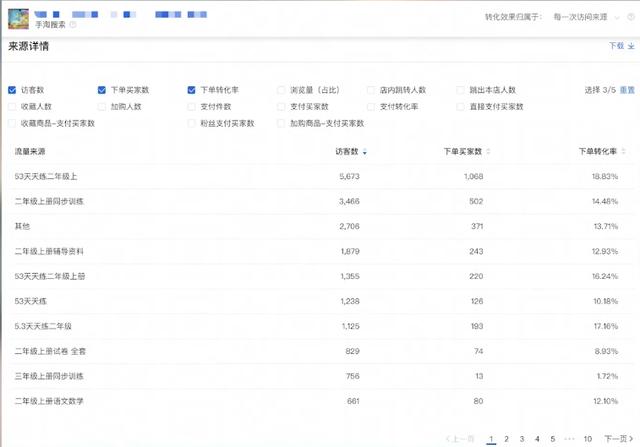
Task: Enable the 跳出本店人数 checkbox
Action: coord(460,90)
